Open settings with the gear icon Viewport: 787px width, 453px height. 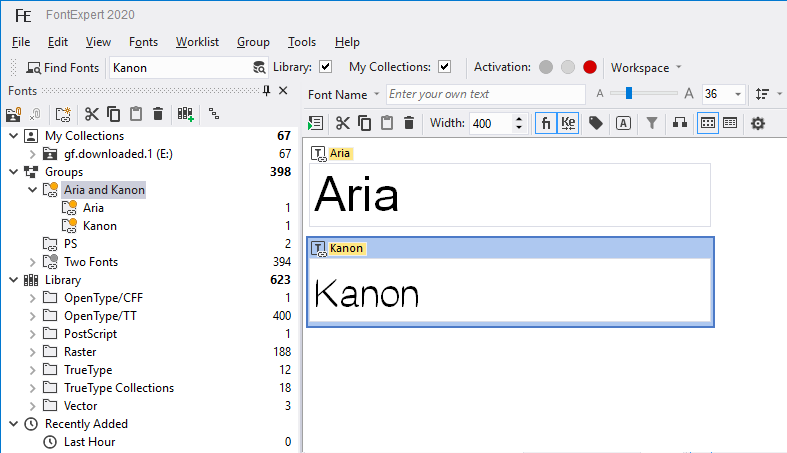(758, 123)
